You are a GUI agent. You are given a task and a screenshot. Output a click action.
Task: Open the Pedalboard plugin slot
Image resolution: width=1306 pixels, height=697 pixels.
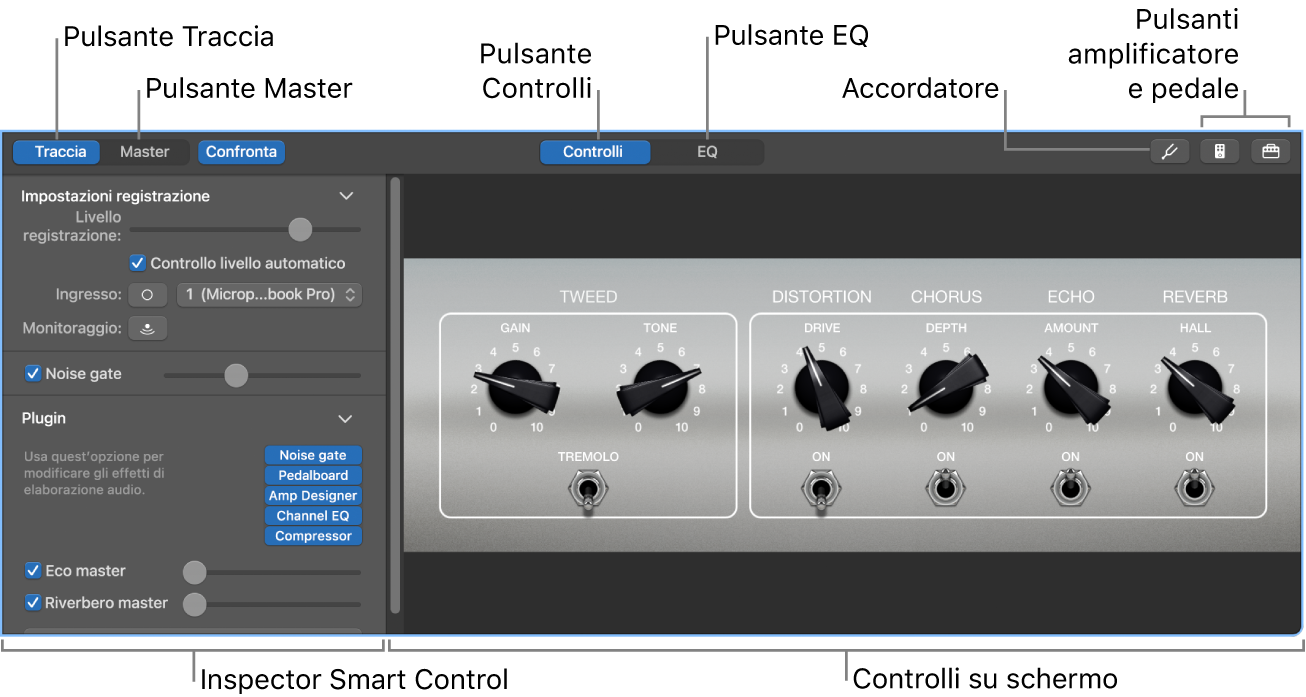(313, 476)
